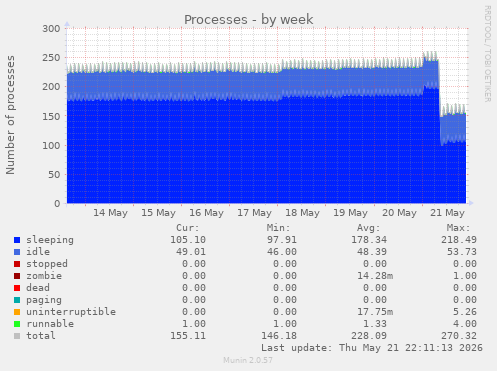This screenshot has height=371, width=497.
Task: Click the total legend color swatch
Action: tap(17, 336)
